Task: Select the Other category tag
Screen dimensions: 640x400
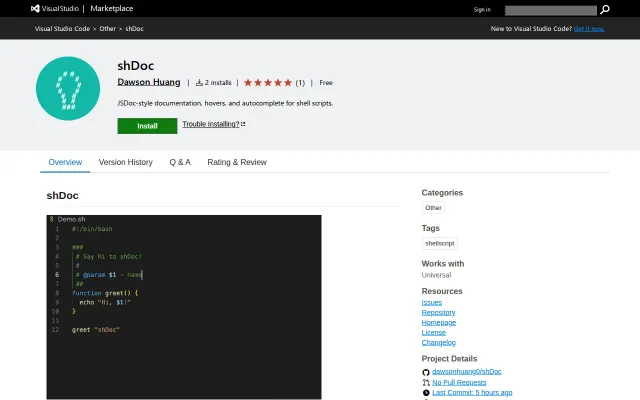Action: (433, 208)
